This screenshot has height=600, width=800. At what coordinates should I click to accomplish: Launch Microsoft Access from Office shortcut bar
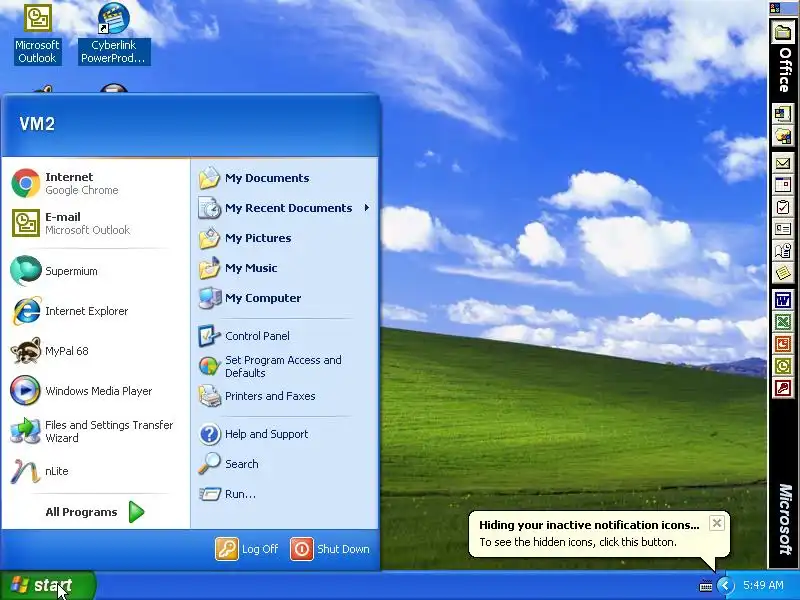[783, 388]
